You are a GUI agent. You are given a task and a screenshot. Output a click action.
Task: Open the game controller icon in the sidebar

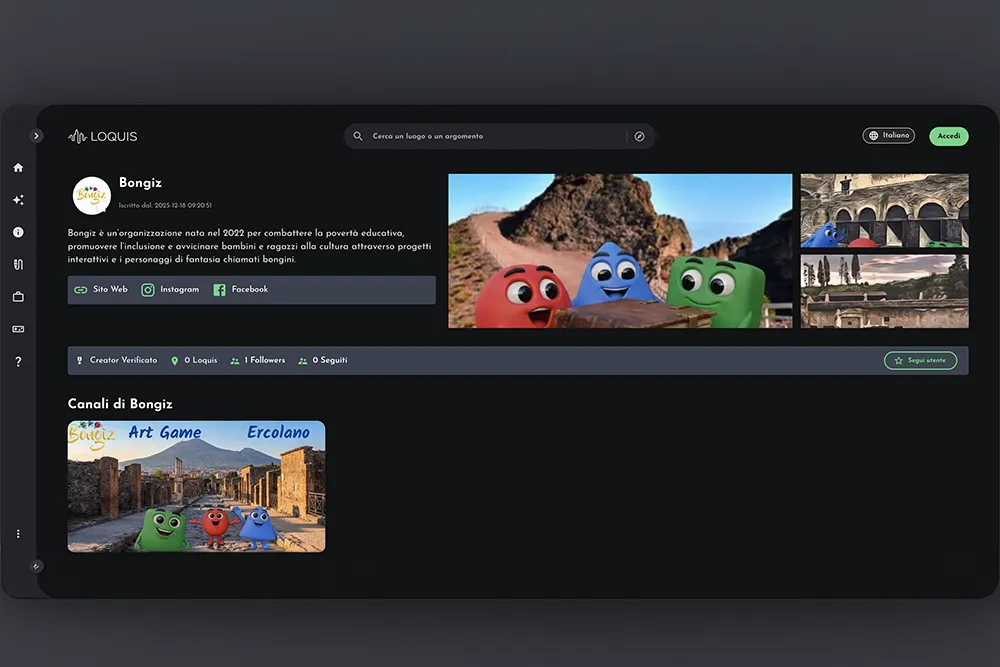click(x=18, y=329)
